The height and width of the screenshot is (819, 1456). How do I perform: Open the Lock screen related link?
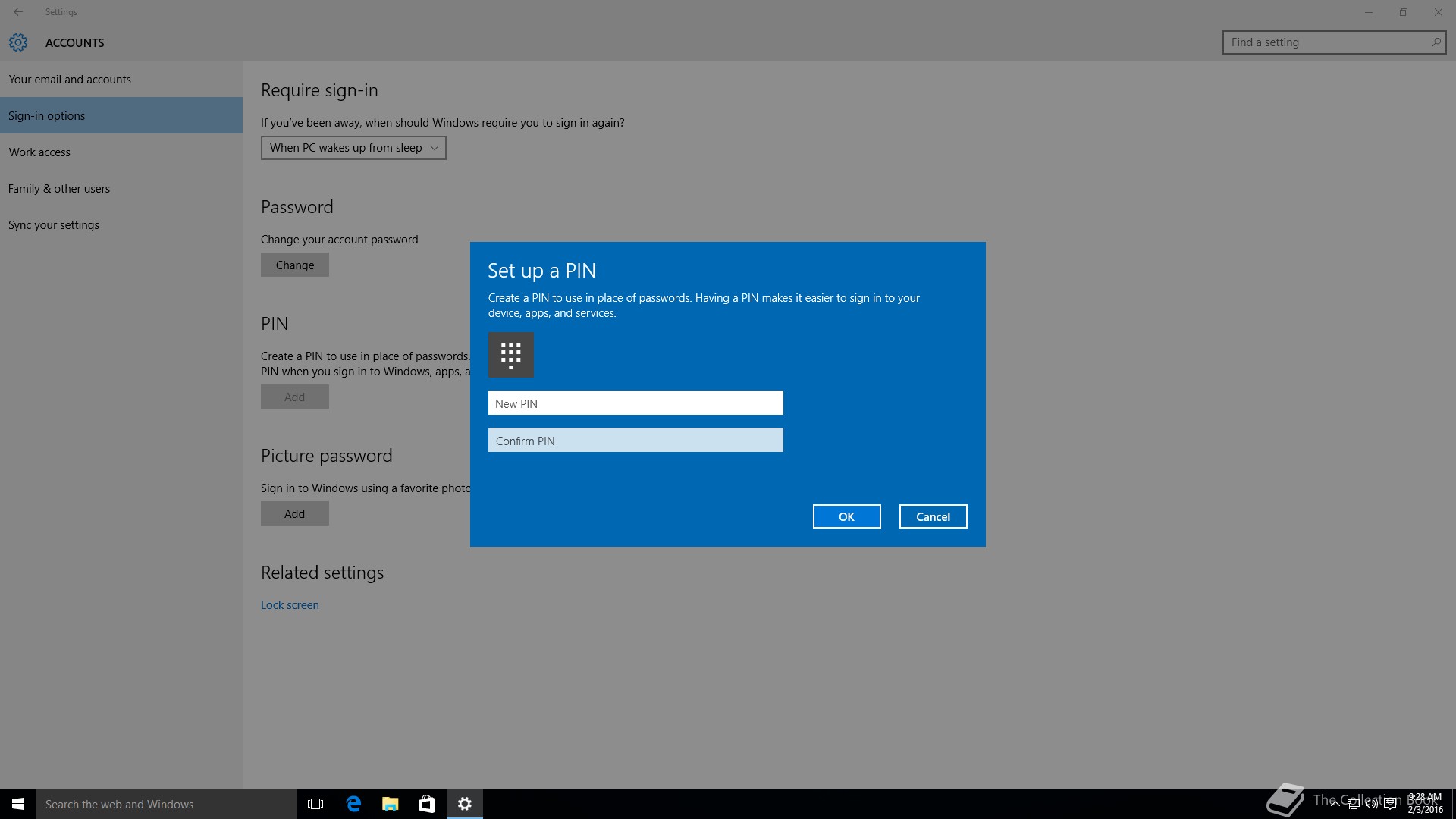290,605
